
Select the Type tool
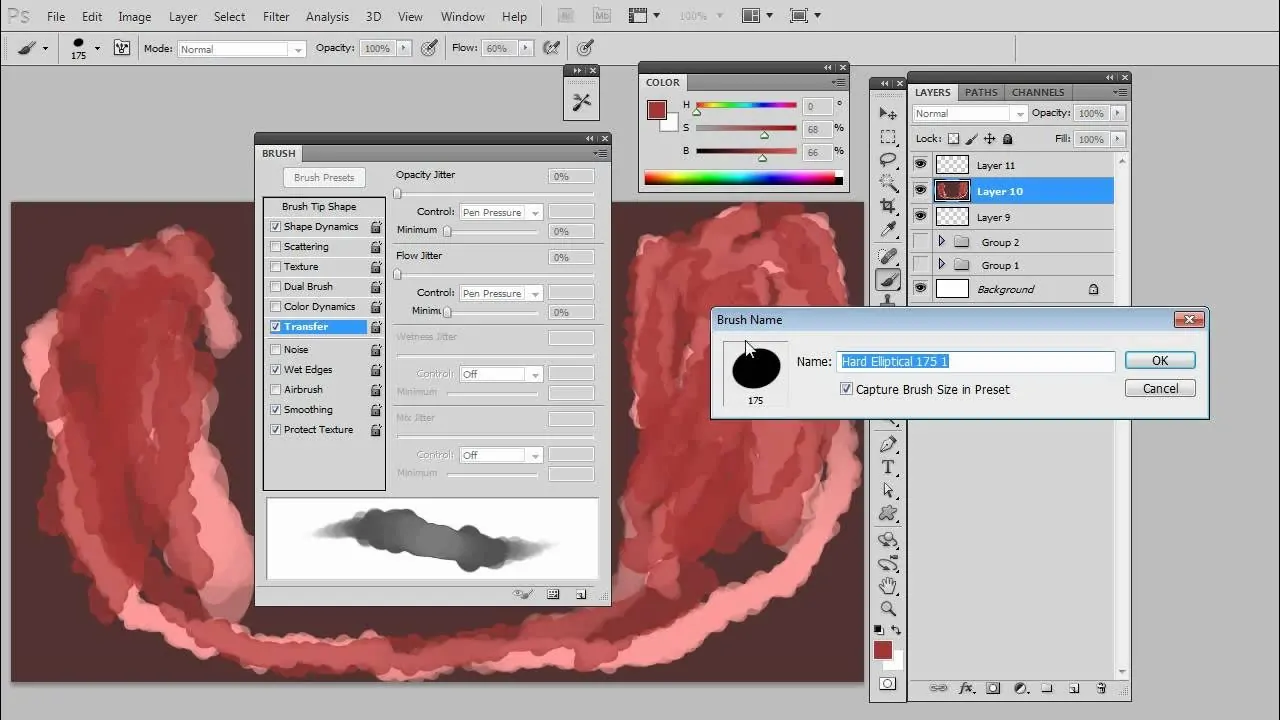[x=888, y=467]
